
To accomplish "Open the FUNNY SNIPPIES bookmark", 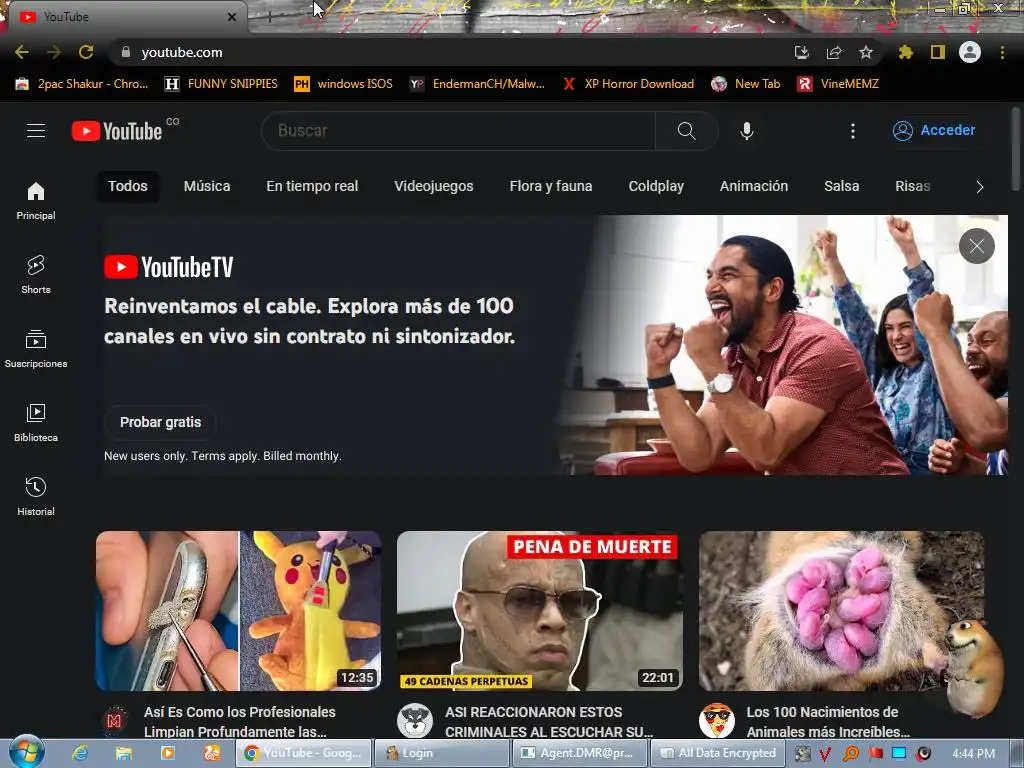I will pos(221,84).
